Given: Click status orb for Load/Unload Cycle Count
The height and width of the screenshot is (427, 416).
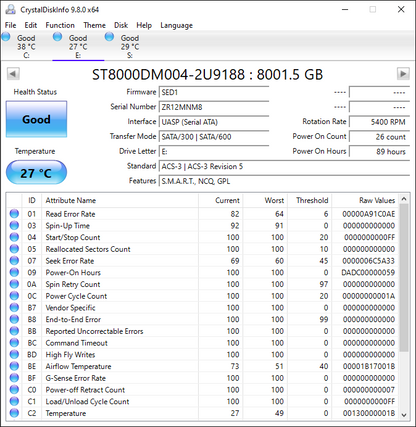Looking at the screenshot, I should point(14,401).
